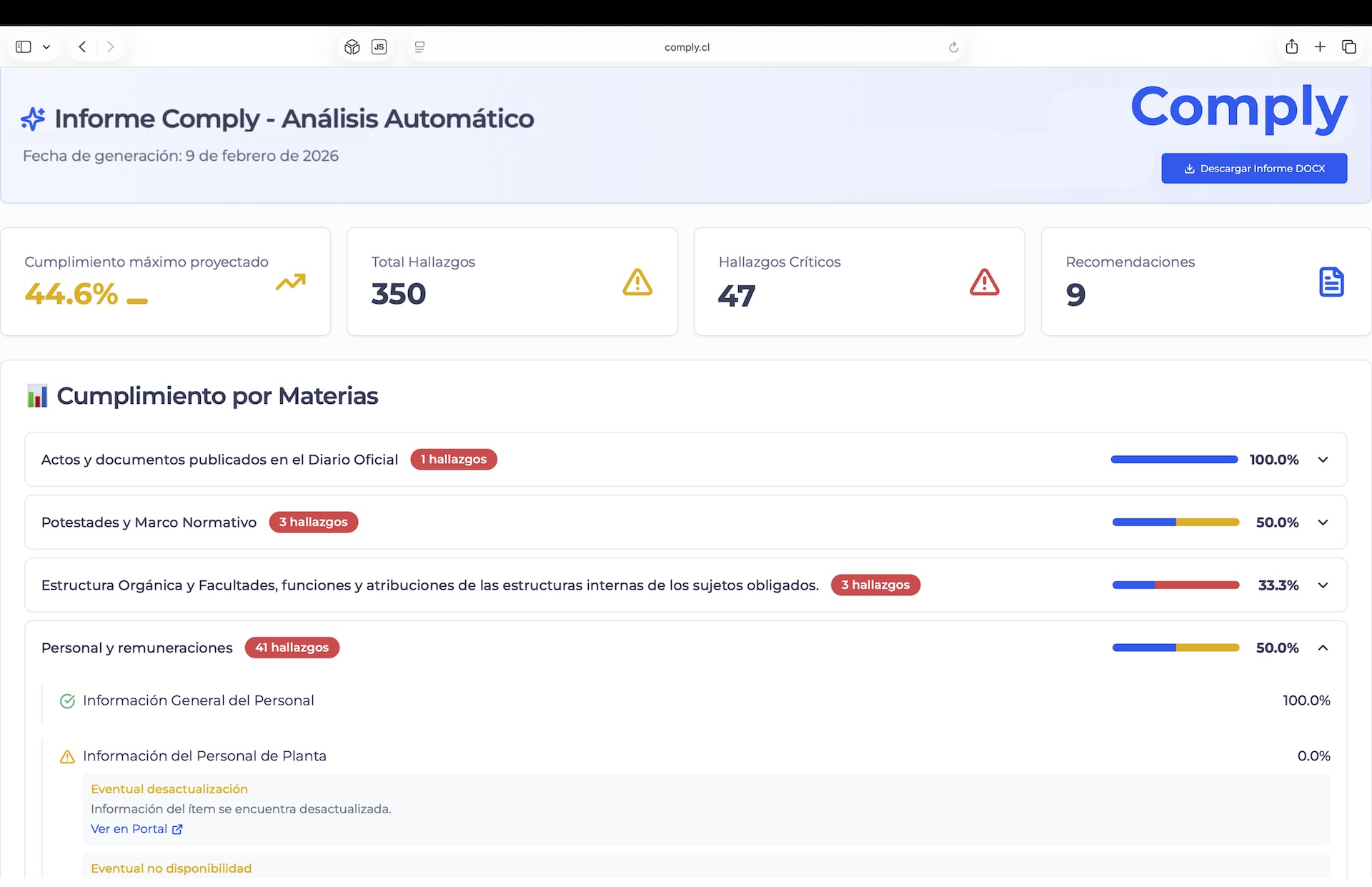This screenshot has width=1372, height=887.
Task: Click the comply.cl address bar
Action: (686, 47)
